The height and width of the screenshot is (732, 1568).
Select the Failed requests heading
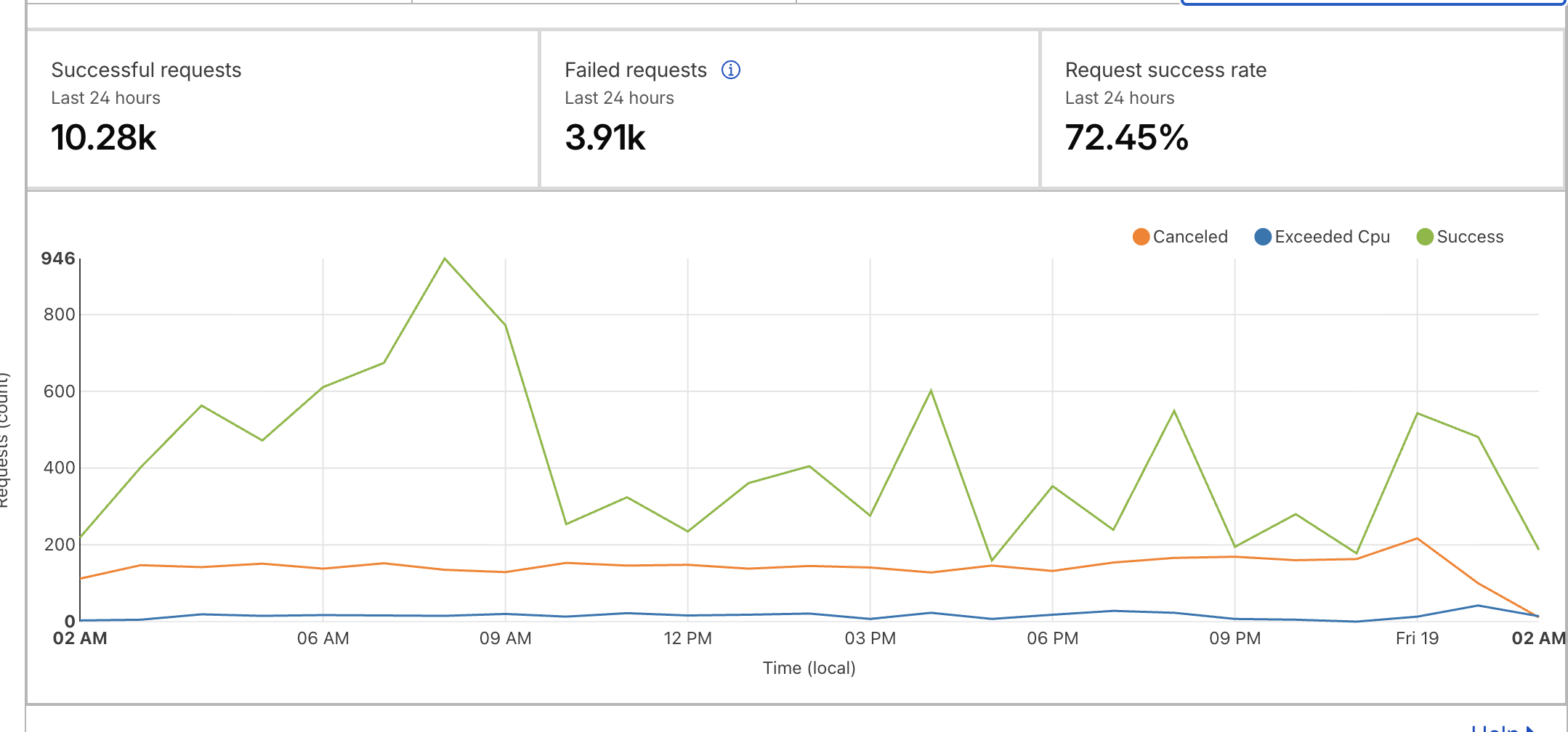(x=636, y=70)
